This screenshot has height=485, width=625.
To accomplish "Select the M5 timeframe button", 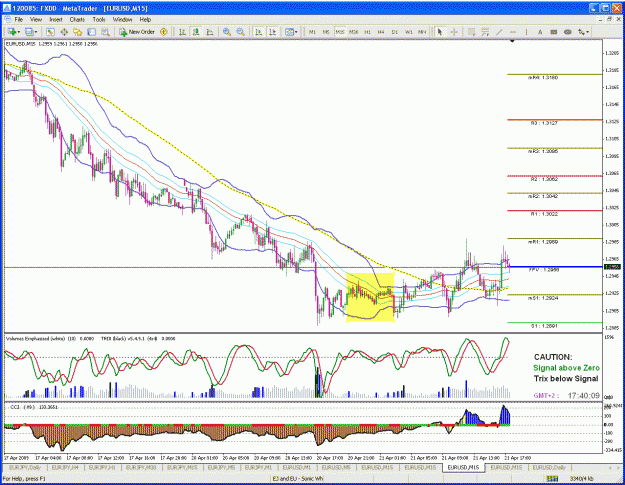I will pos(326,32).
